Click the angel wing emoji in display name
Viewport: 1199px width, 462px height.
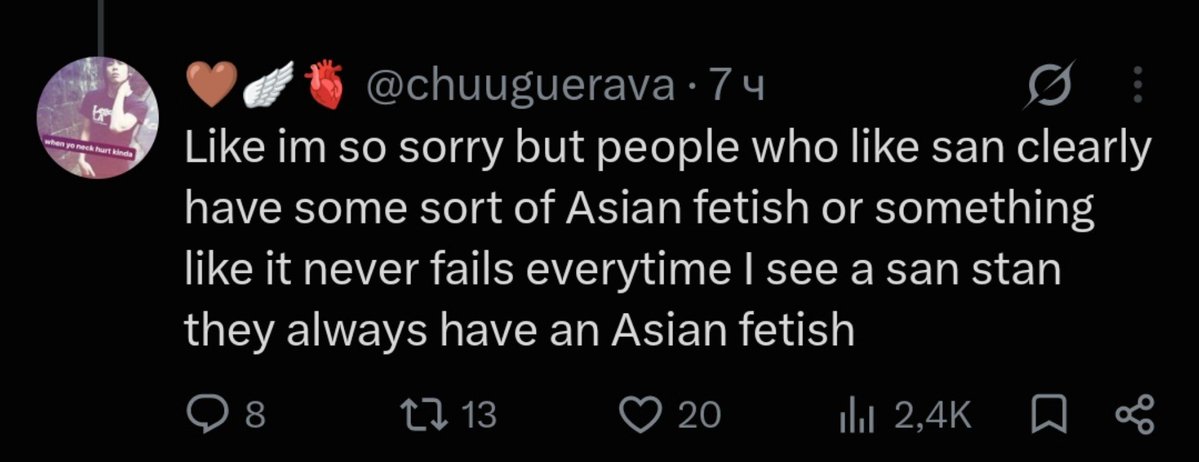tap(268, 84)
